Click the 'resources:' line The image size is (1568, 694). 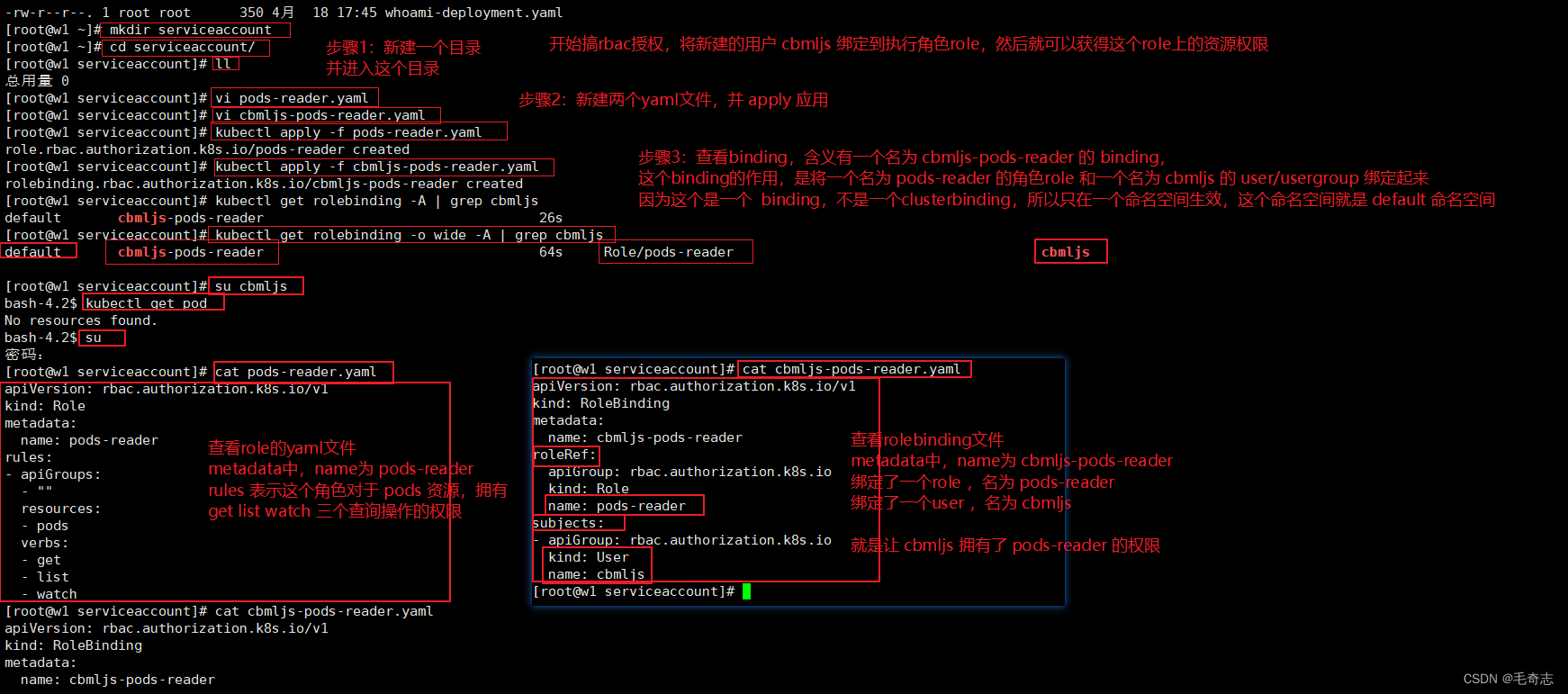[x=61, y=509]
